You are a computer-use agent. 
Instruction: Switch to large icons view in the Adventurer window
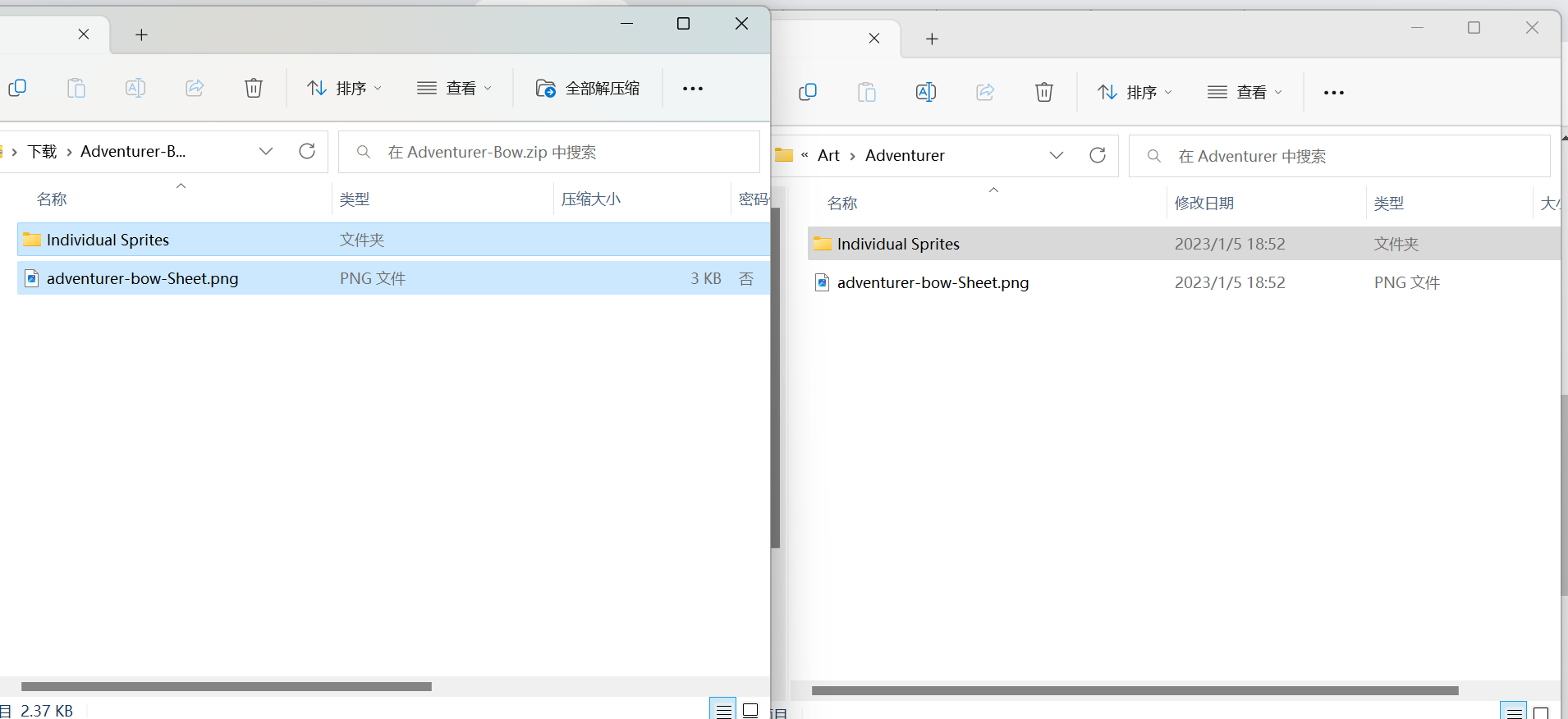1541,713
